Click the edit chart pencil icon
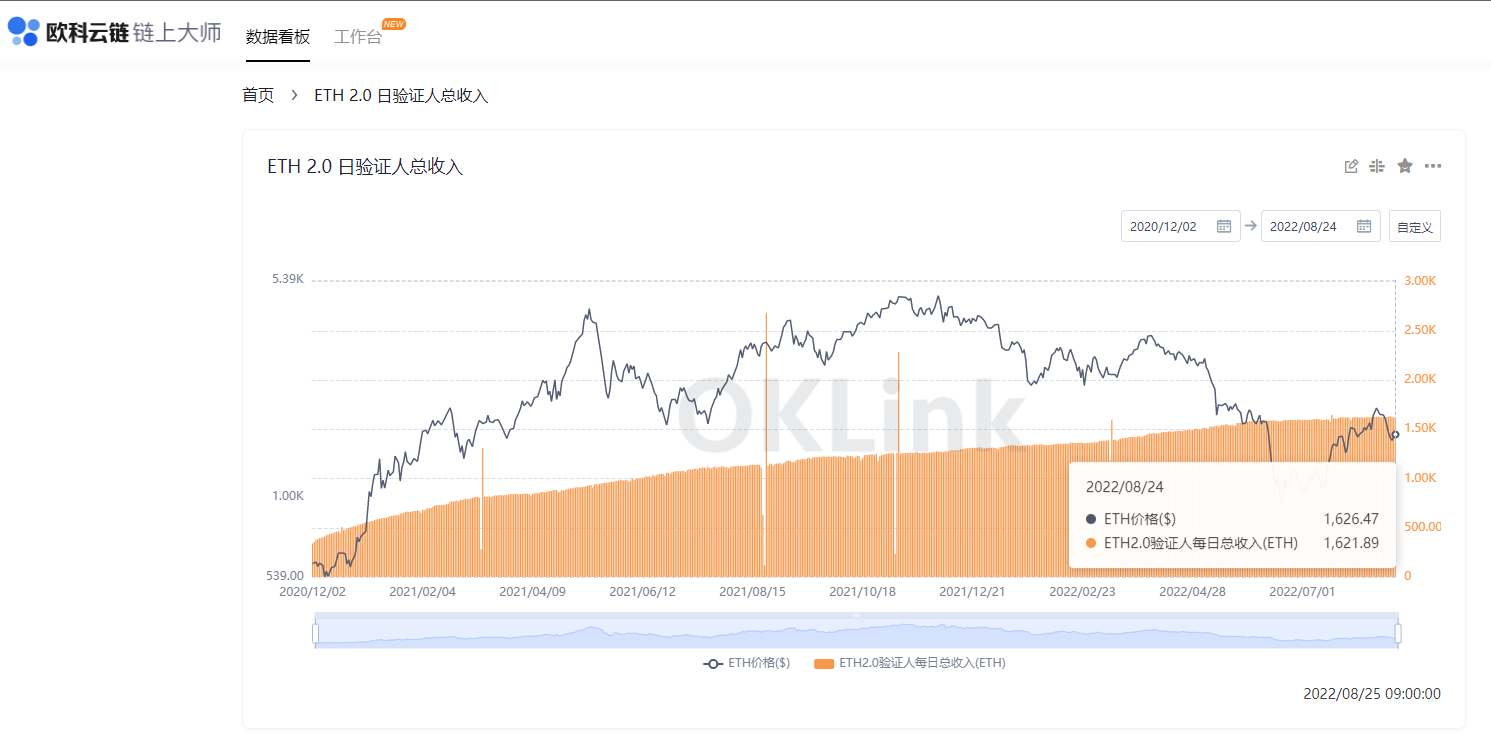 [x=1351, y=166]
